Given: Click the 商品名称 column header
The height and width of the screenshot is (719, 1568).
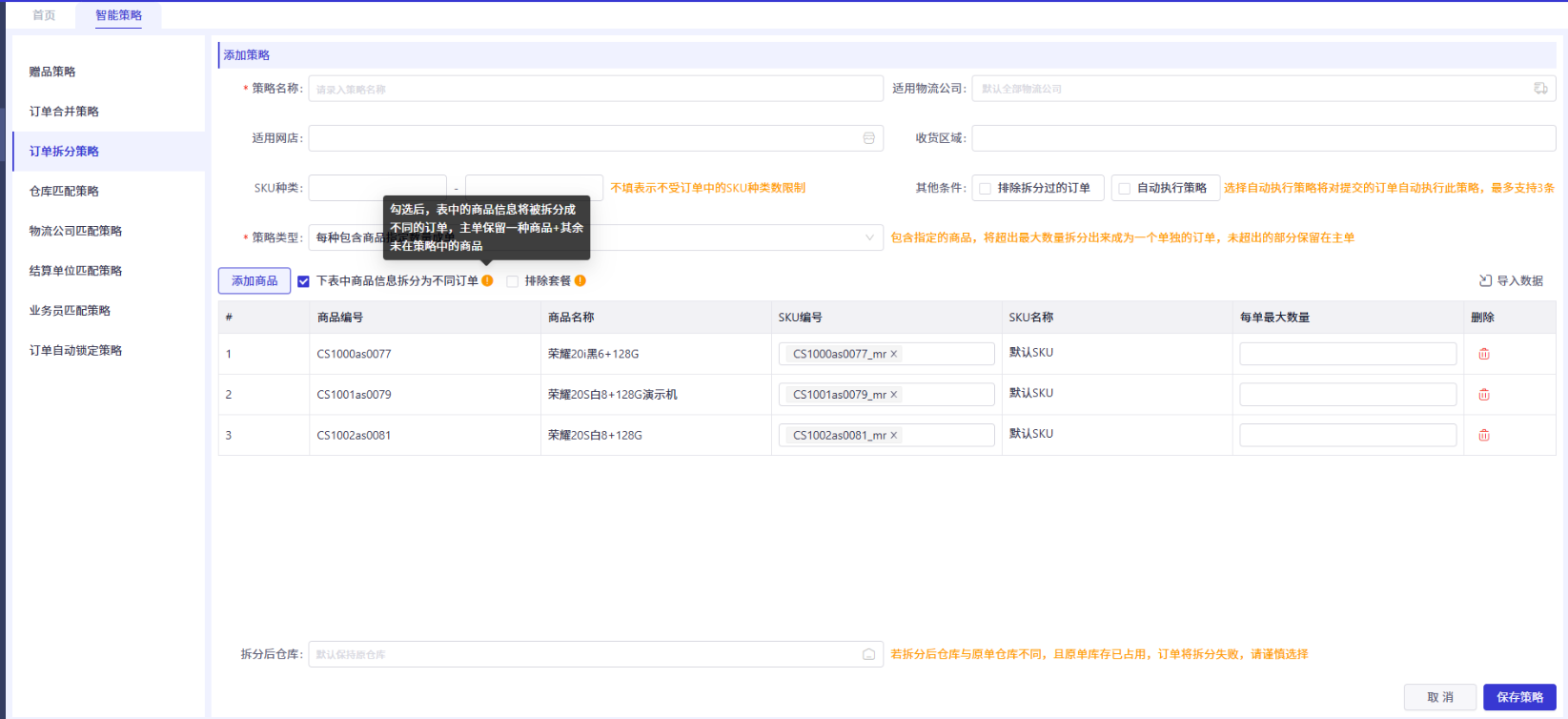Looking at the screenshot, I should (x=571, y=318).
